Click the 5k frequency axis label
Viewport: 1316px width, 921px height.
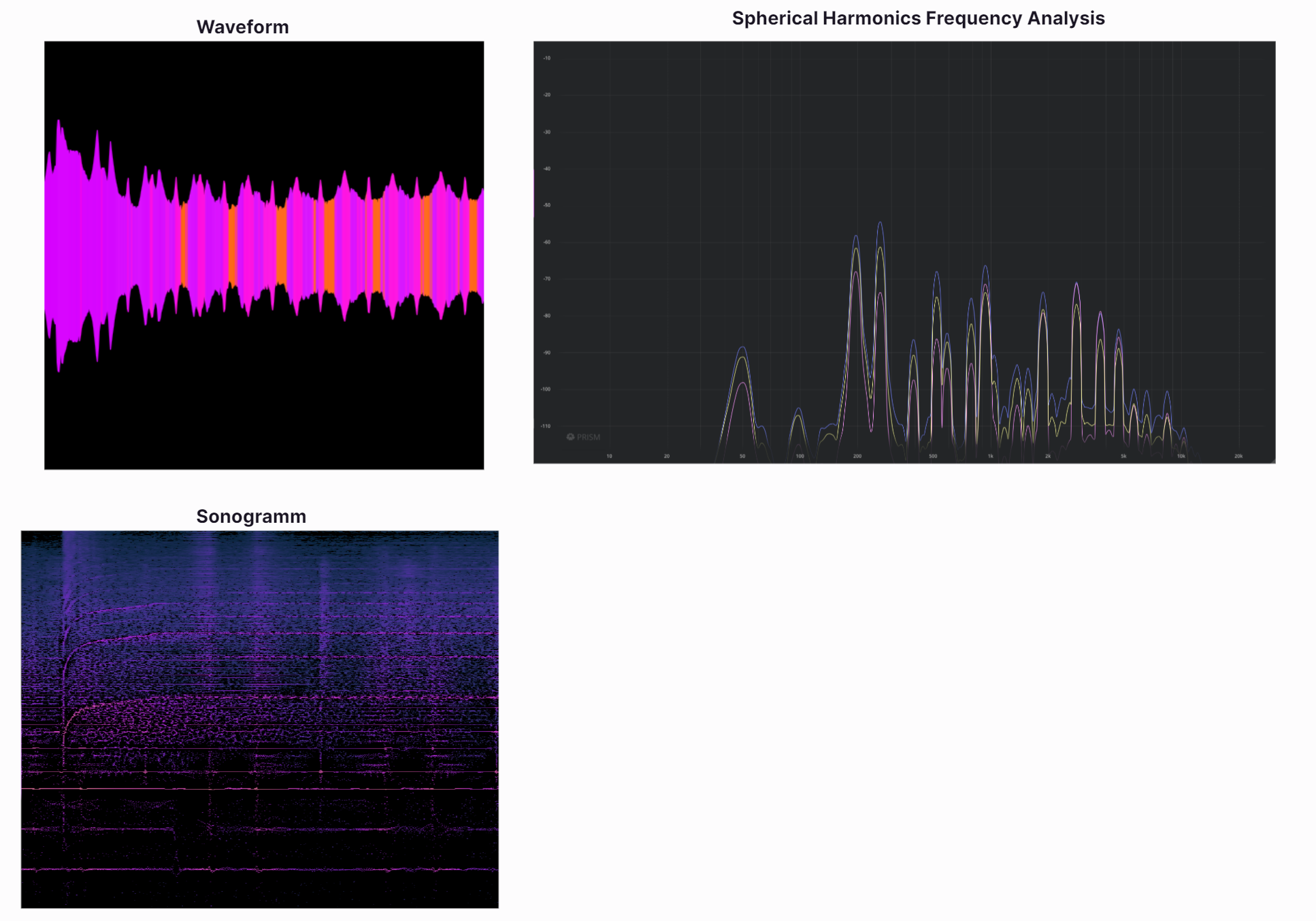point(1123,456)
